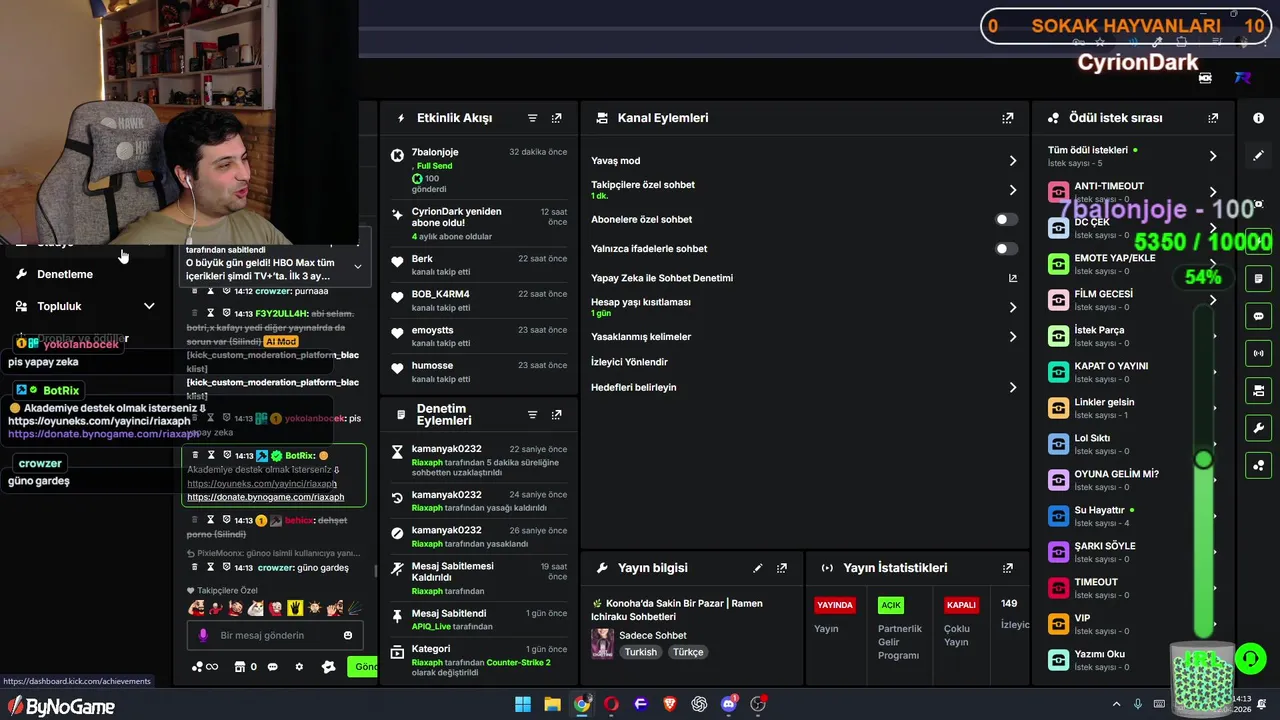Image resolution: width=1280 pixels, height=720 pixels.
Task: Open File Explorer from taskbar
Action: (552, 704)
